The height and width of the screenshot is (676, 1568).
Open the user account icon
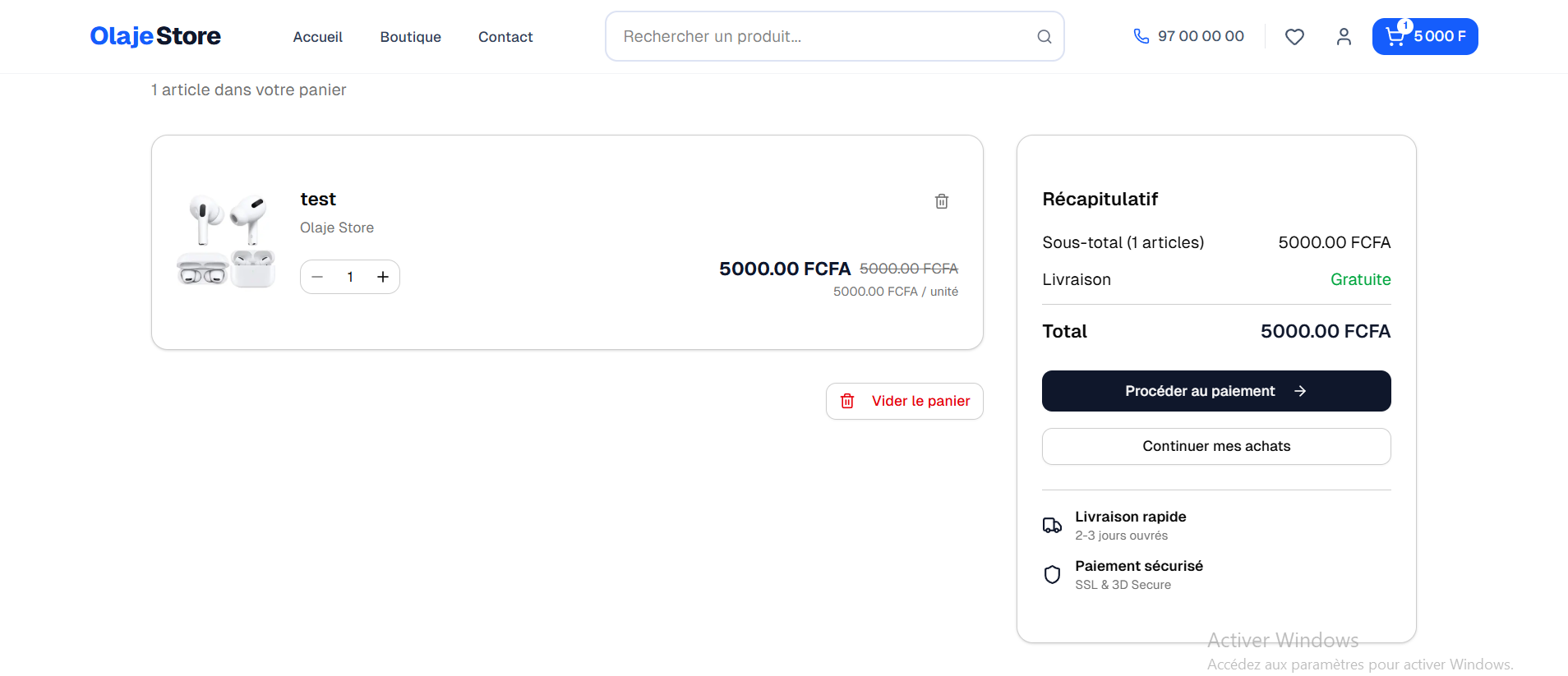[x=1344, y=37]
